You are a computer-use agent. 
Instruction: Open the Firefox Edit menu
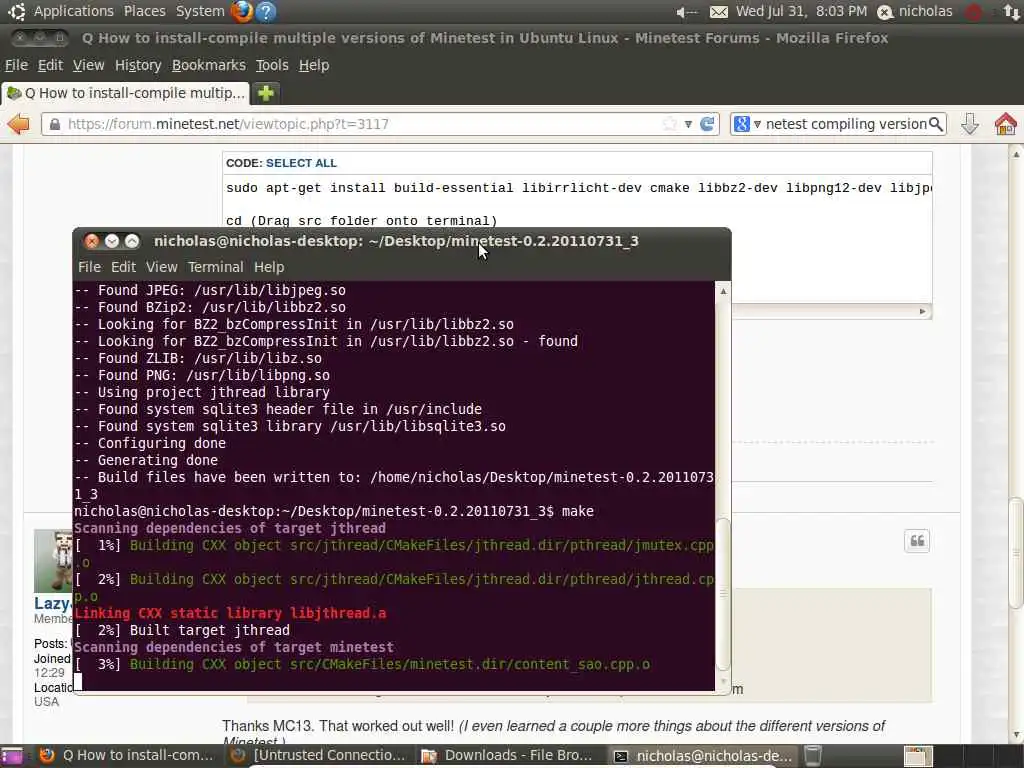(50, 65)
